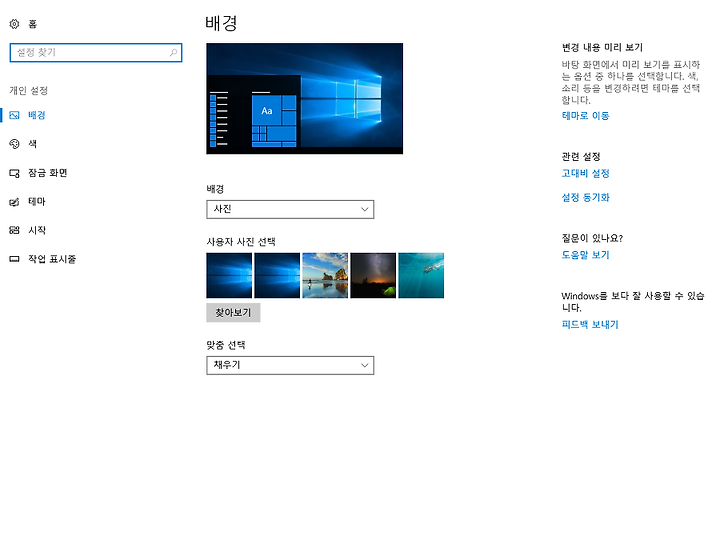The height and width of the screenshot is (540, 720).
Task: Click the 사용자 사진 선택 label
Action: (241, 242)
